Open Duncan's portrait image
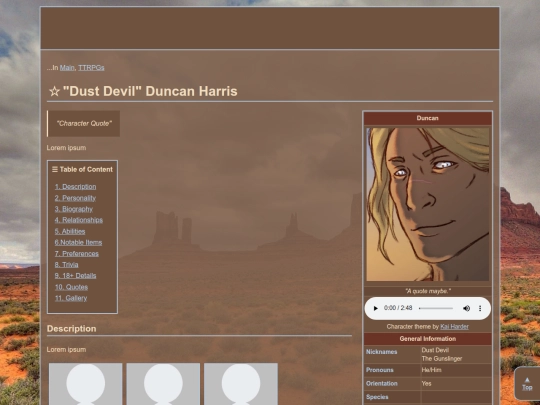 pyautogui.click(x=427, y=204)
